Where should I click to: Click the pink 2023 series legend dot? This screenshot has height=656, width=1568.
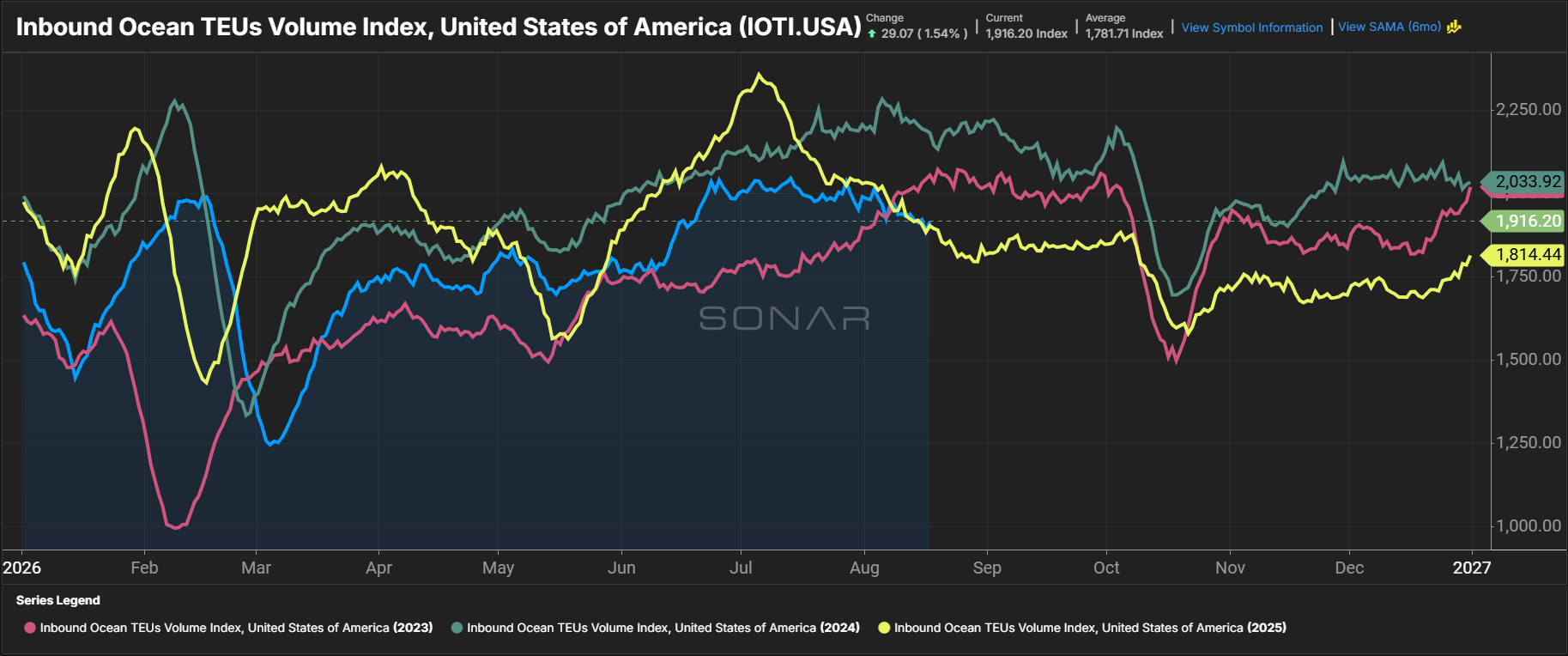point(30,628)
